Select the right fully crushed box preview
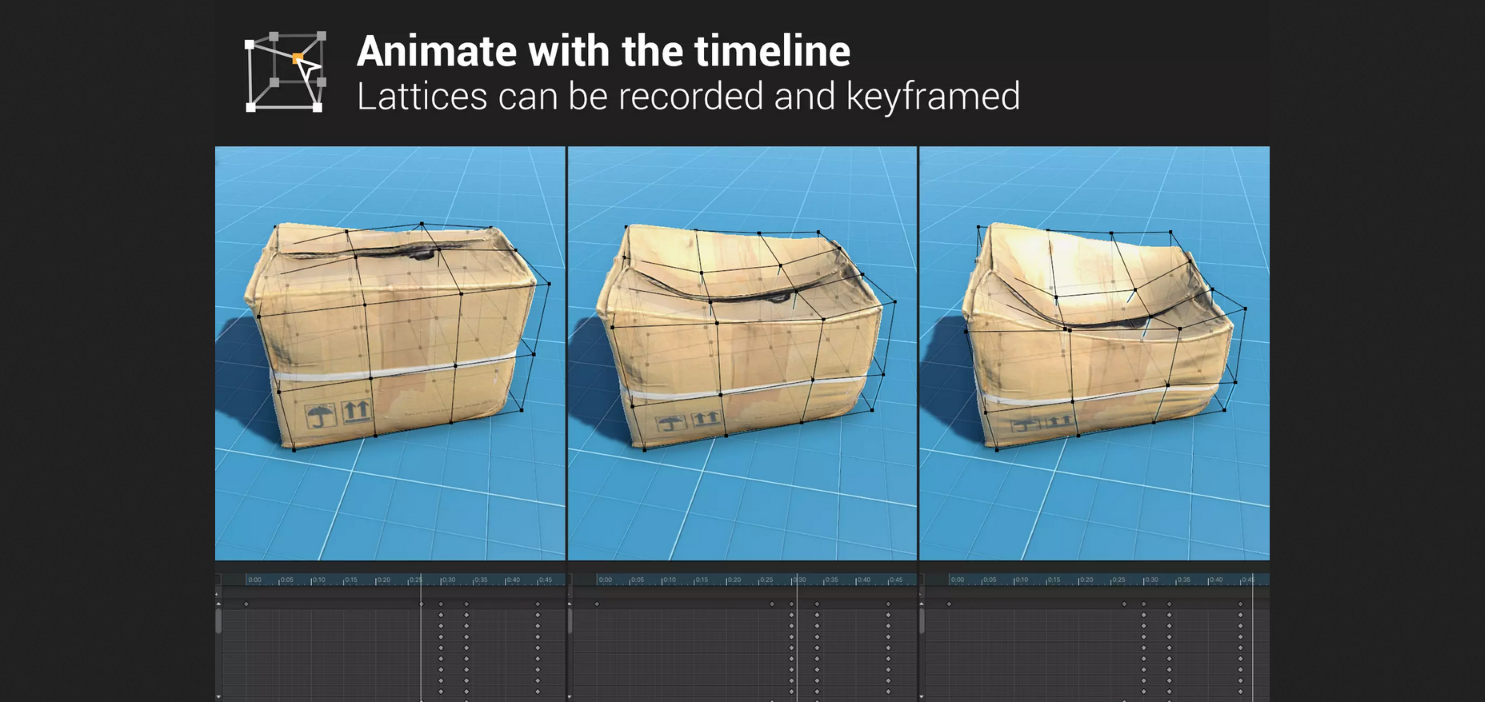The height and width of the screenshot is (702, 1485). [1094, 352]
